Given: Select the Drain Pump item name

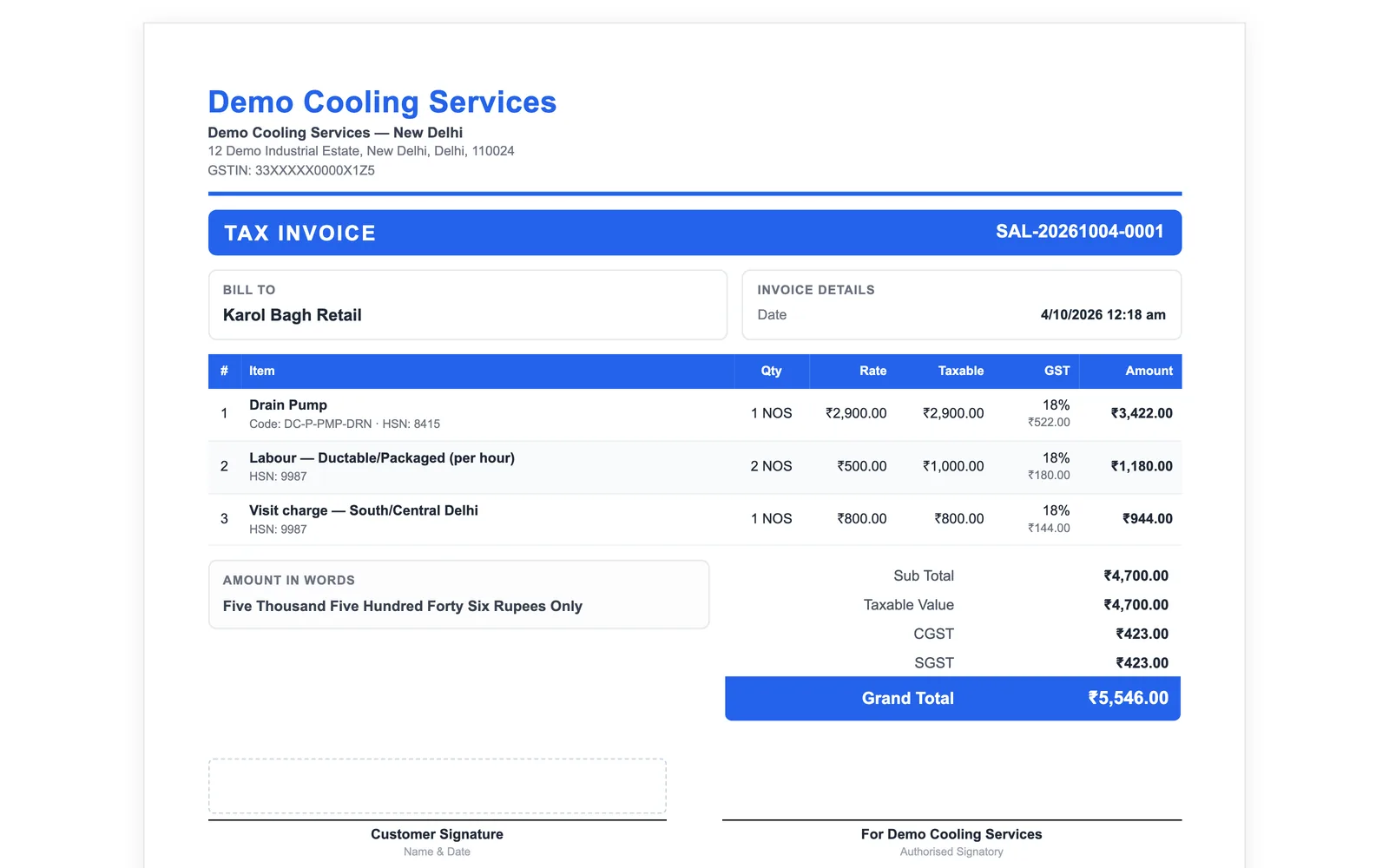Looking at the screenshot, I should coord(288,405).
